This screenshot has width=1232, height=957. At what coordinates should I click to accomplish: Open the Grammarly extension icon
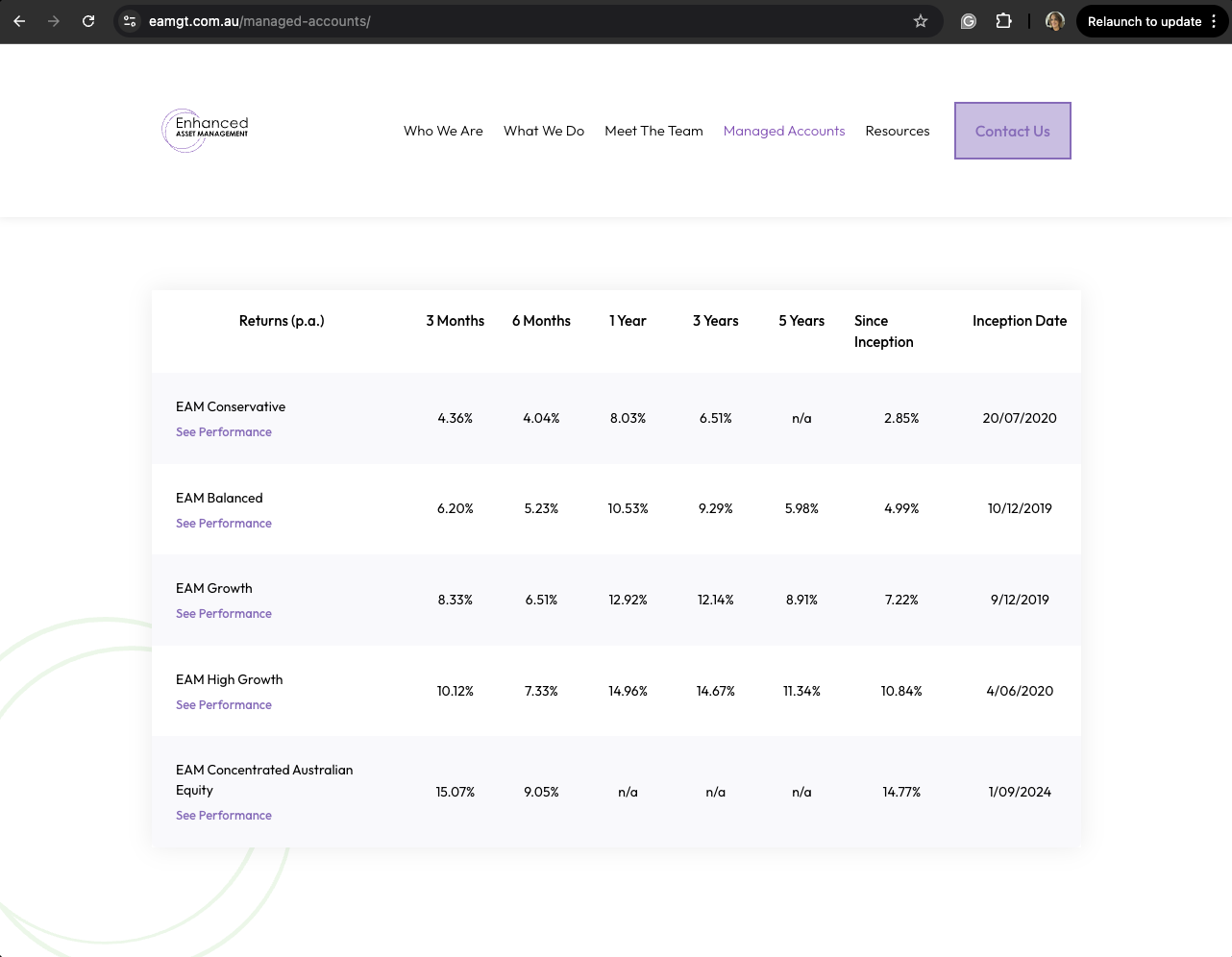pos(969,21)
